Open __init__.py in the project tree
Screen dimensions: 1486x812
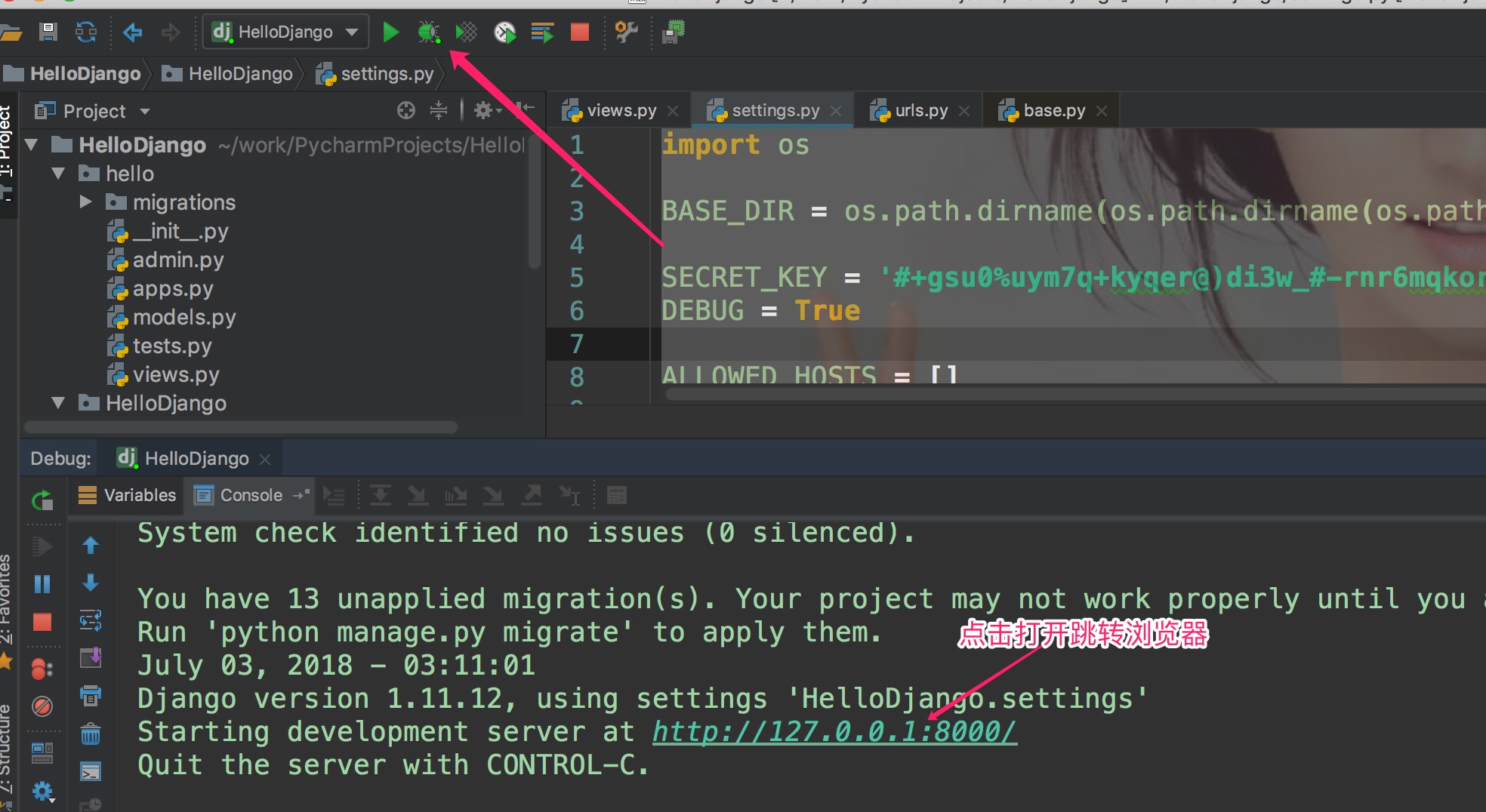pos(168,232)
